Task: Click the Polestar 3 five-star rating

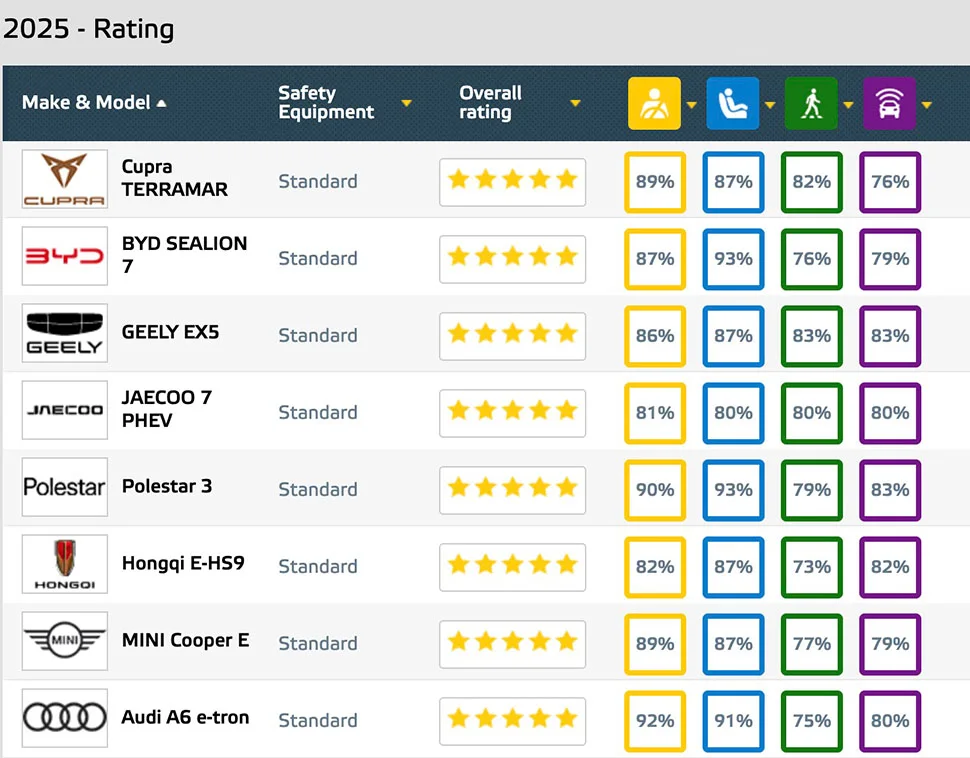Action: click(512, 490)
